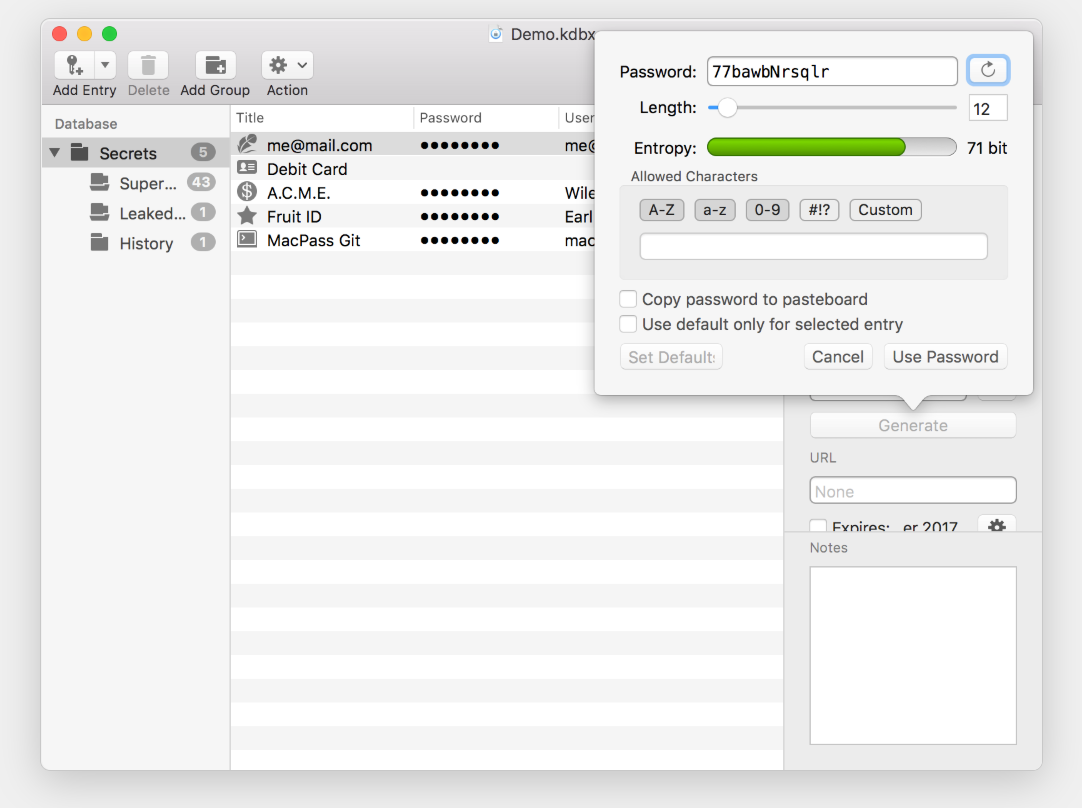The width and height of the screenshot is (1082, 808).
Task: Select the A.C.M.E. entry title
Action: [x=299, y=193]
